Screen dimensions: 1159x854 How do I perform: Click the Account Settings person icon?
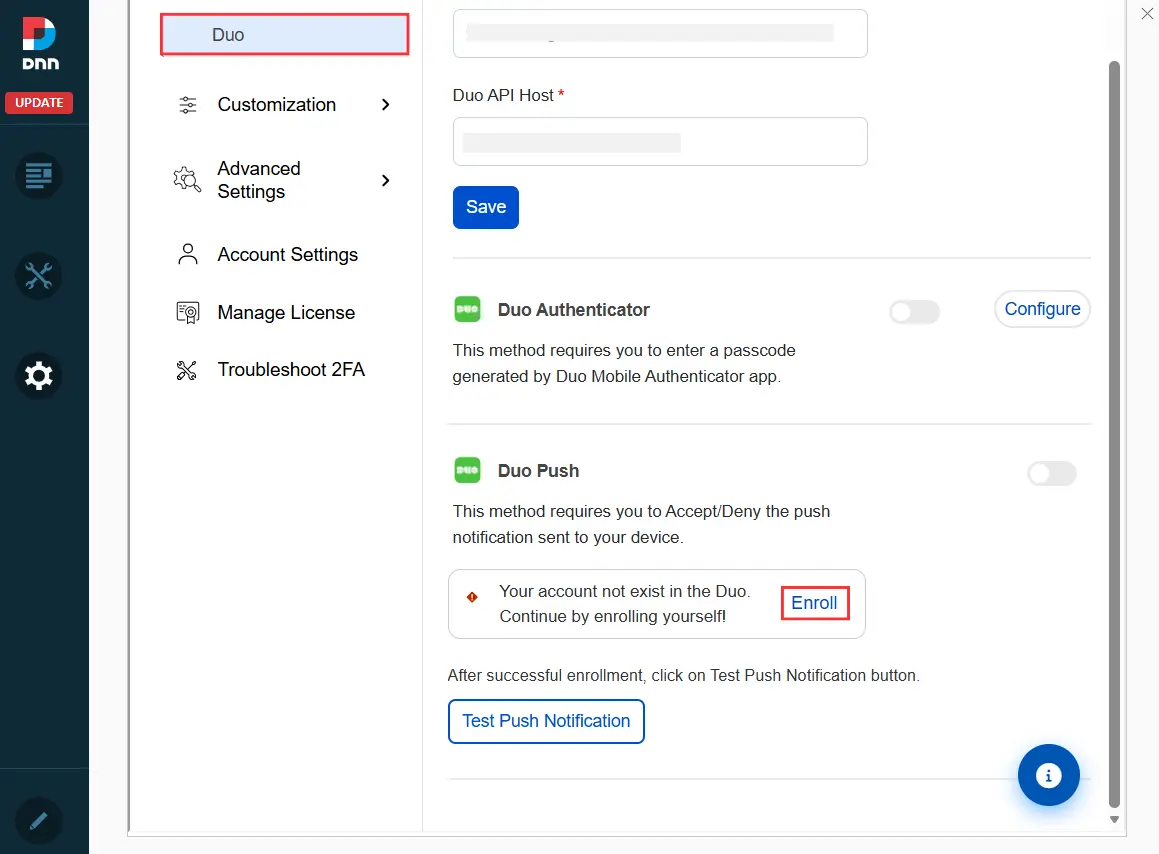(188, 254)
